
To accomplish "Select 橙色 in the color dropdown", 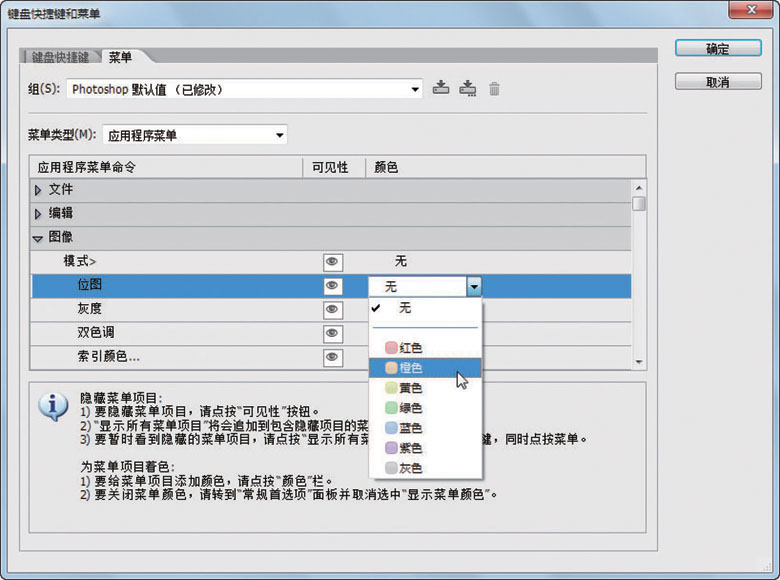I will pos(410,368).
